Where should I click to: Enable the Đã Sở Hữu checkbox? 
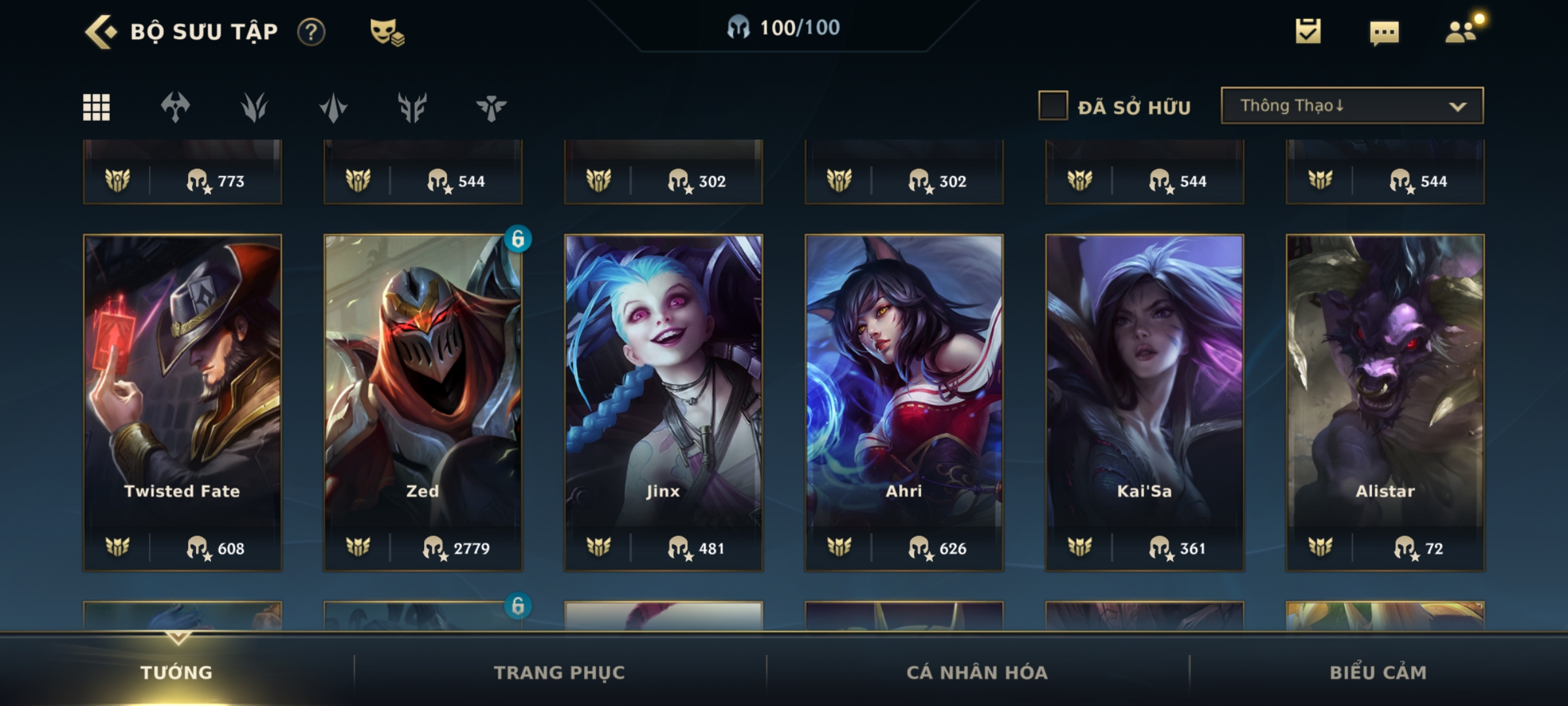[x=1053, y=105]
